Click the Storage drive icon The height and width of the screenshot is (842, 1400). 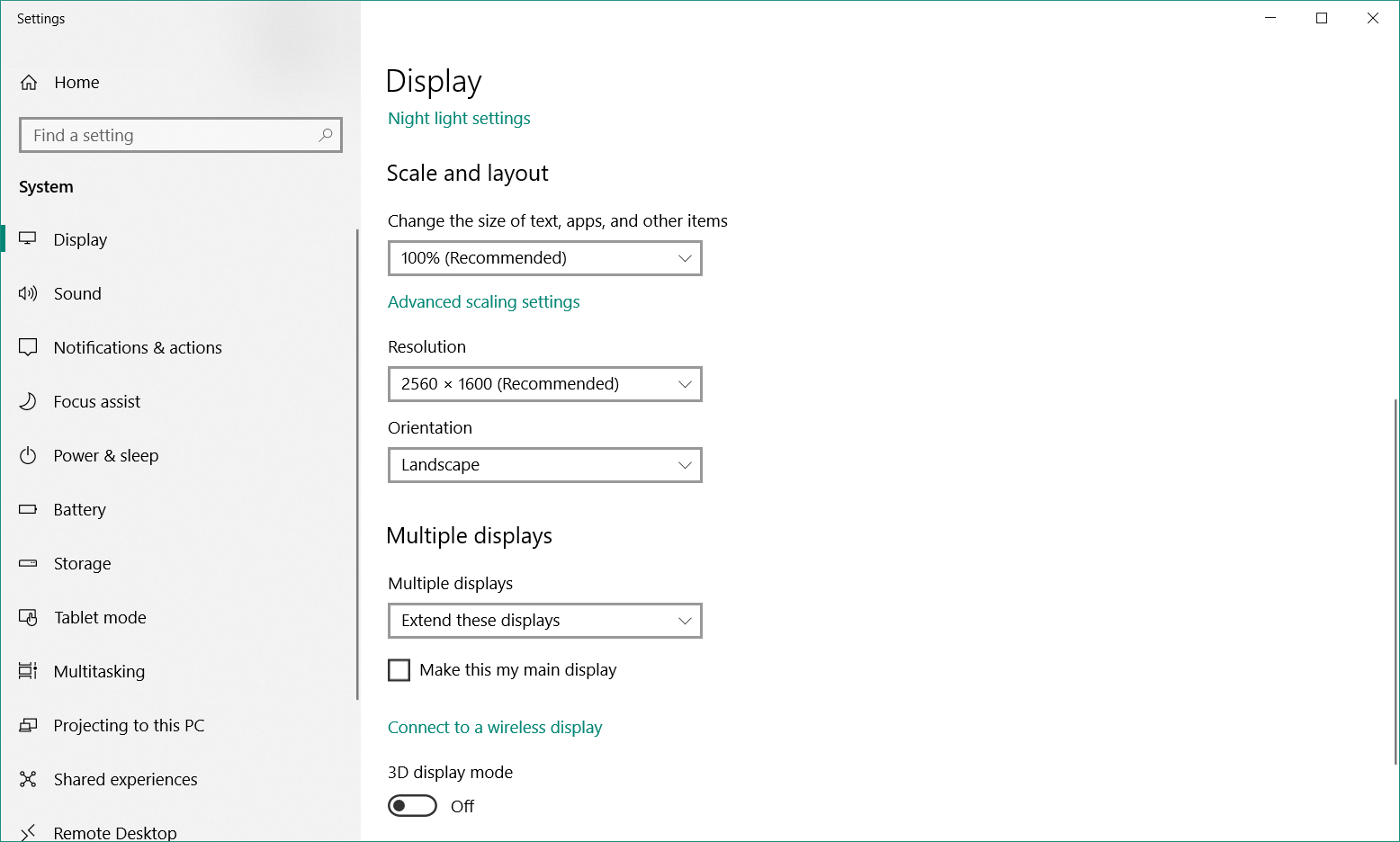pos(28,563)
